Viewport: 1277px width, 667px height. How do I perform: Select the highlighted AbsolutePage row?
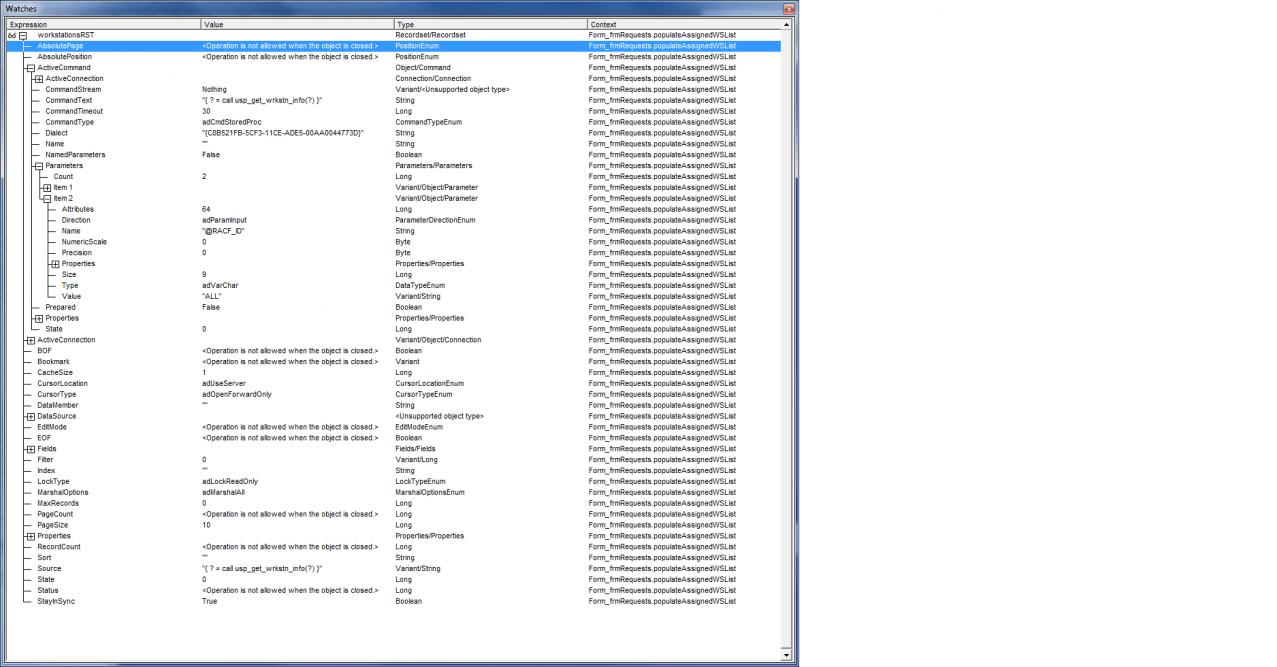(393, 46)
